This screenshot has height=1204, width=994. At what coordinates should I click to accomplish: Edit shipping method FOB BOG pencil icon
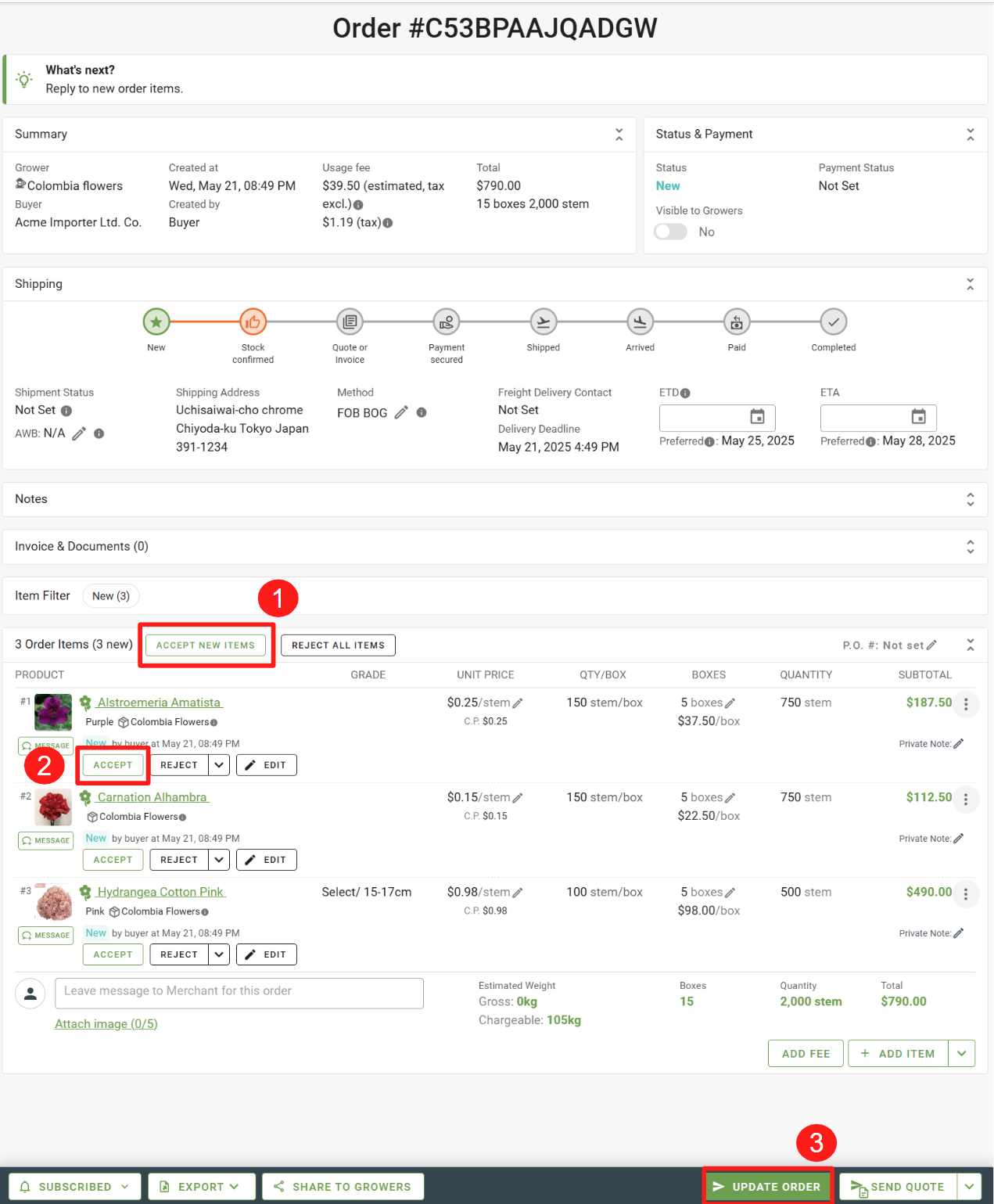click(x=401, y=412)
